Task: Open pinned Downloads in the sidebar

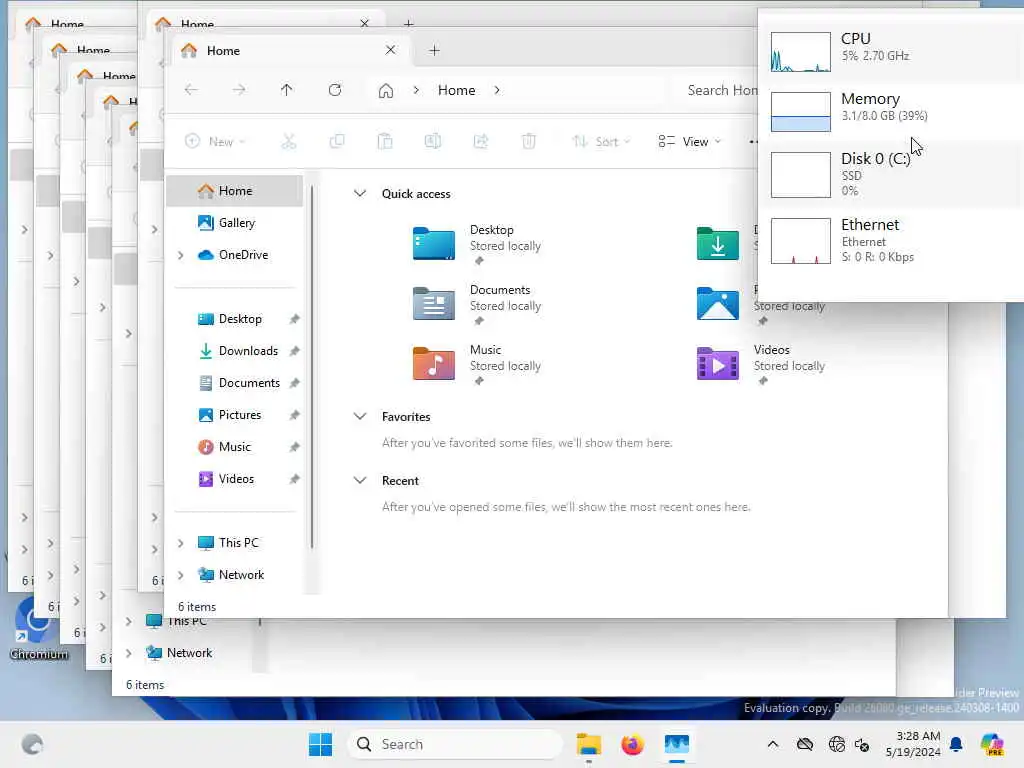Action: [235, 351]
